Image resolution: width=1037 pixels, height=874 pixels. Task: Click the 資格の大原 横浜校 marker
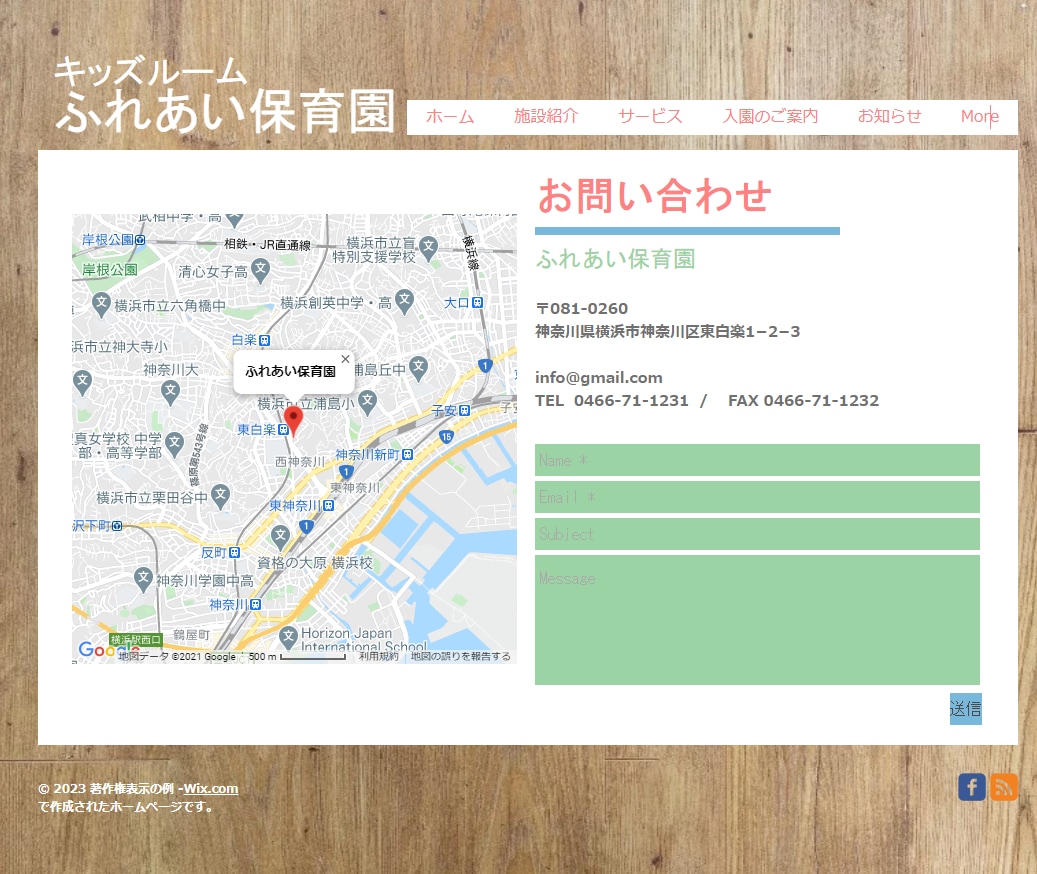[280, 536]
